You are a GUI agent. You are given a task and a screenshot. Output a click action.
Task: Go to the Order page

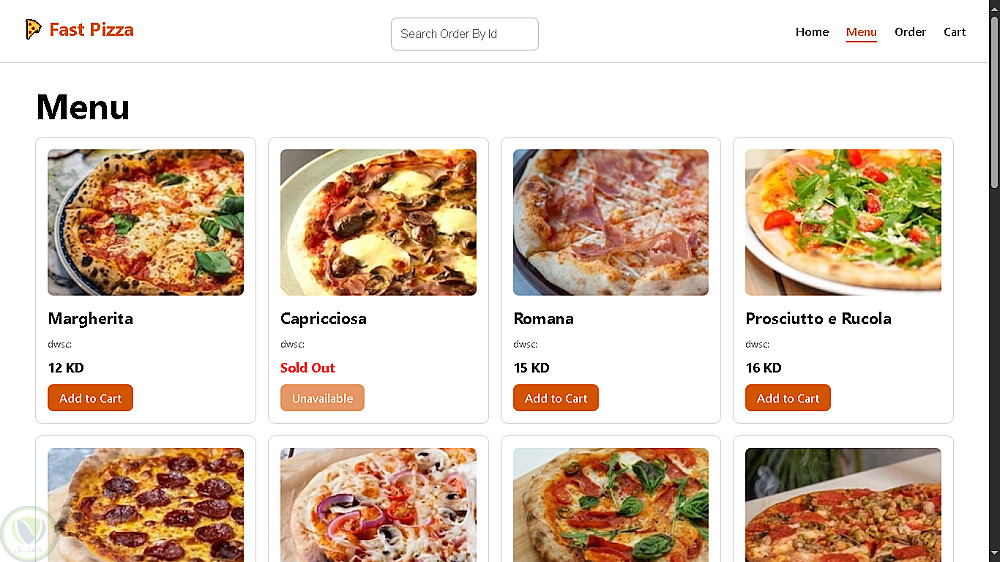click(910, 32)
